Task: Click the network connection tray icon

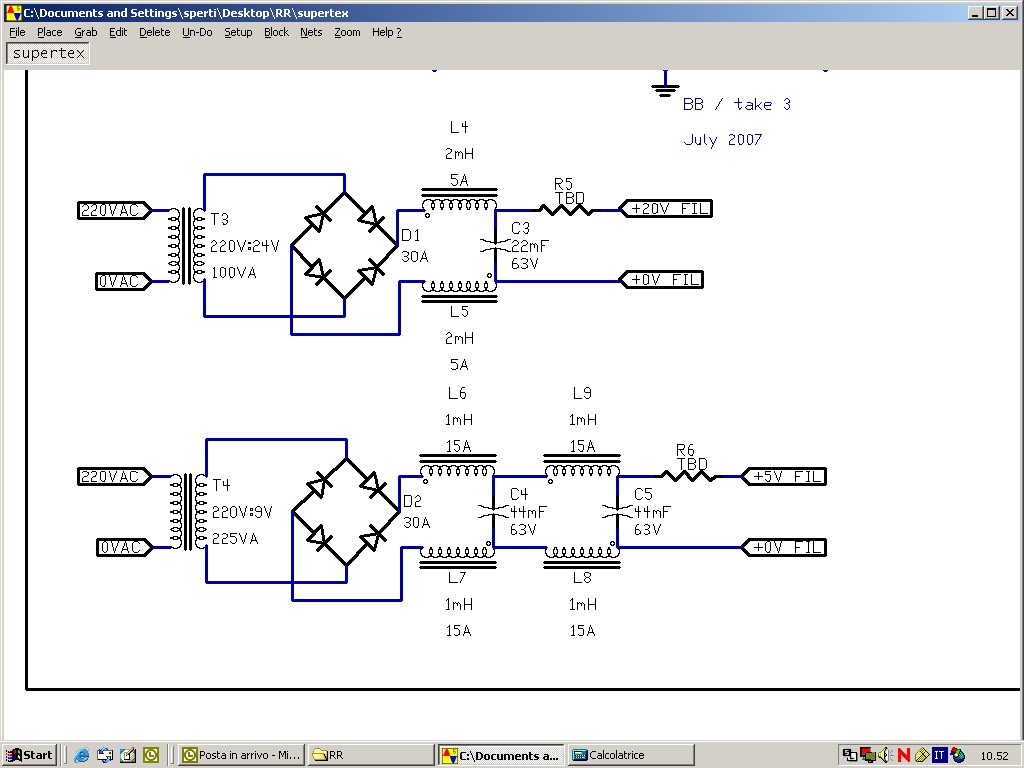Action: [x=850, y=755]
